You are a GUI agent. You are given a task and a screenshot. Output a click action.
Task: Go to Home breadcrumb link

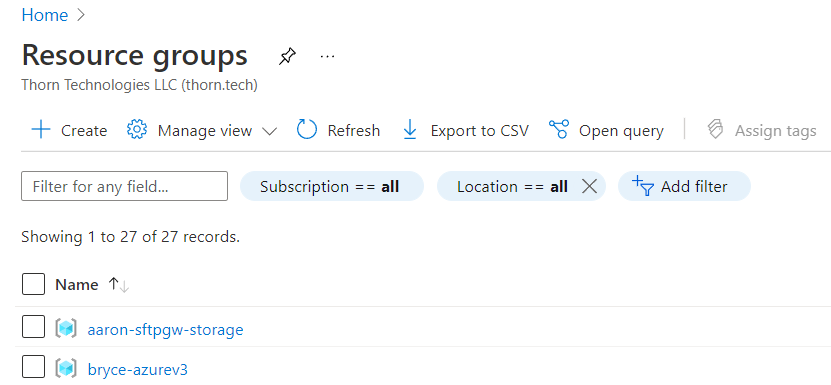[45, 15]
